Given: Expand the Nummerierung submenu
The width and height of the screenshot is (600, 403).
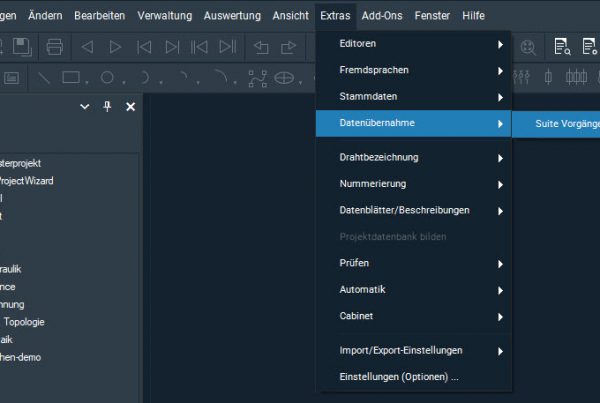Looking at the screenshot, I should point(414,184).
